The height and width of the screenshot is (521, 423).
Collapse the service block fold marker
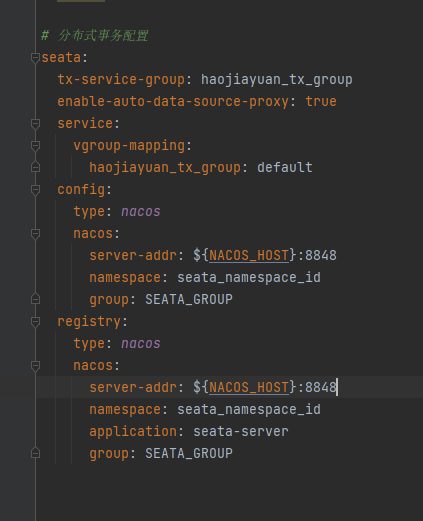pos(35,124)
